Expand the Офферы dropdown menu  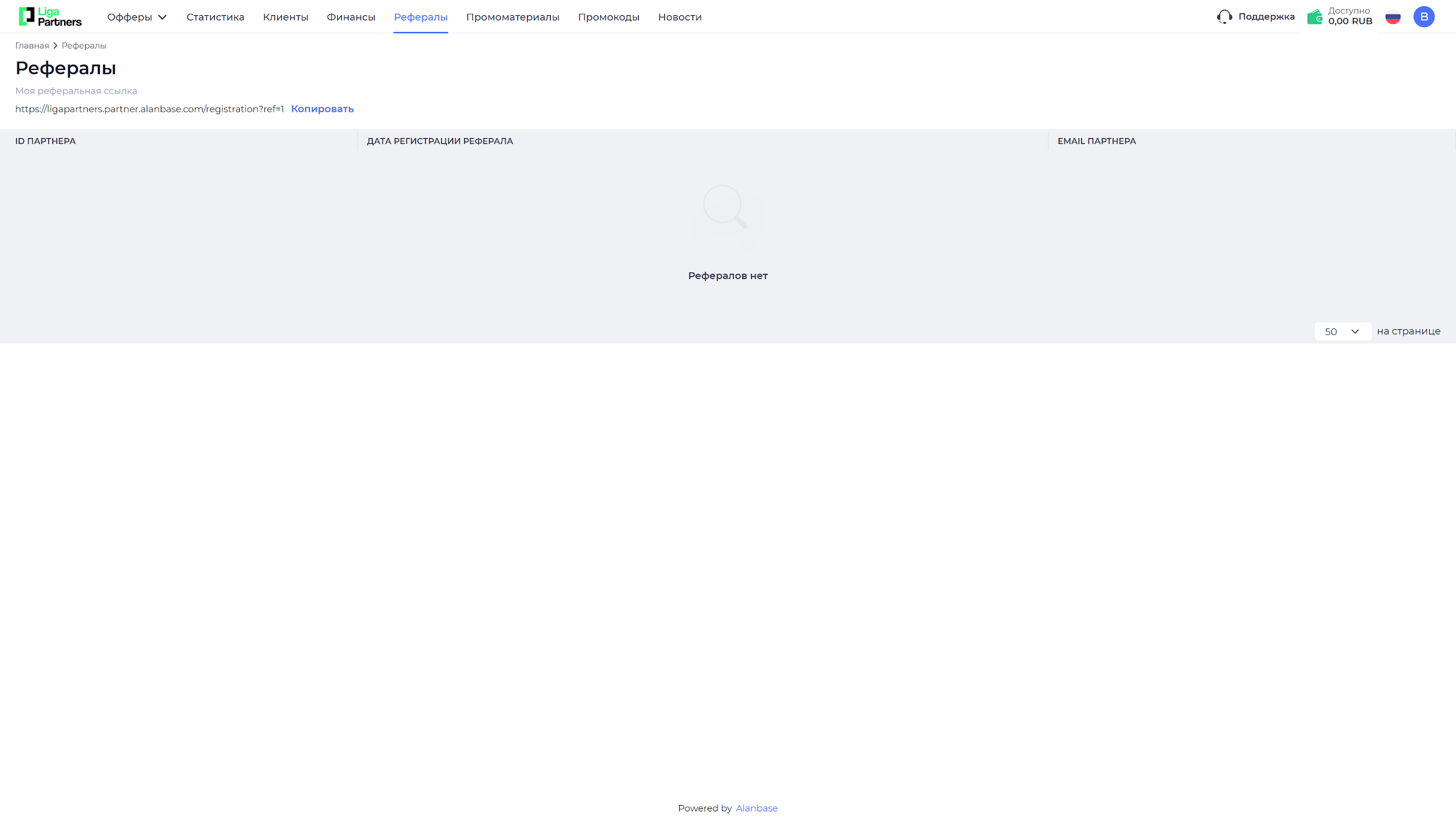[x=137, y=17]
